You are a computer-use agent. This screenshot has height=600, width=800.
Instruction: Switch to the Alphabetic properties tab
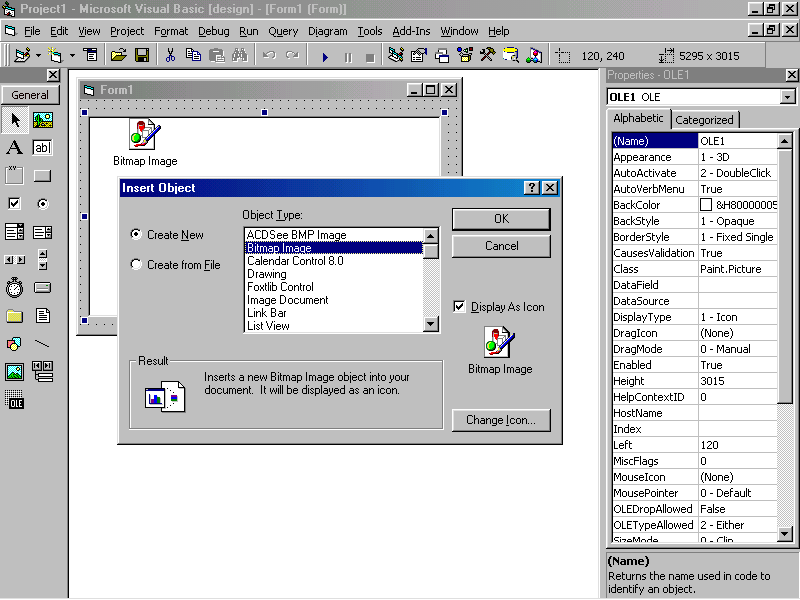point(638,118)
